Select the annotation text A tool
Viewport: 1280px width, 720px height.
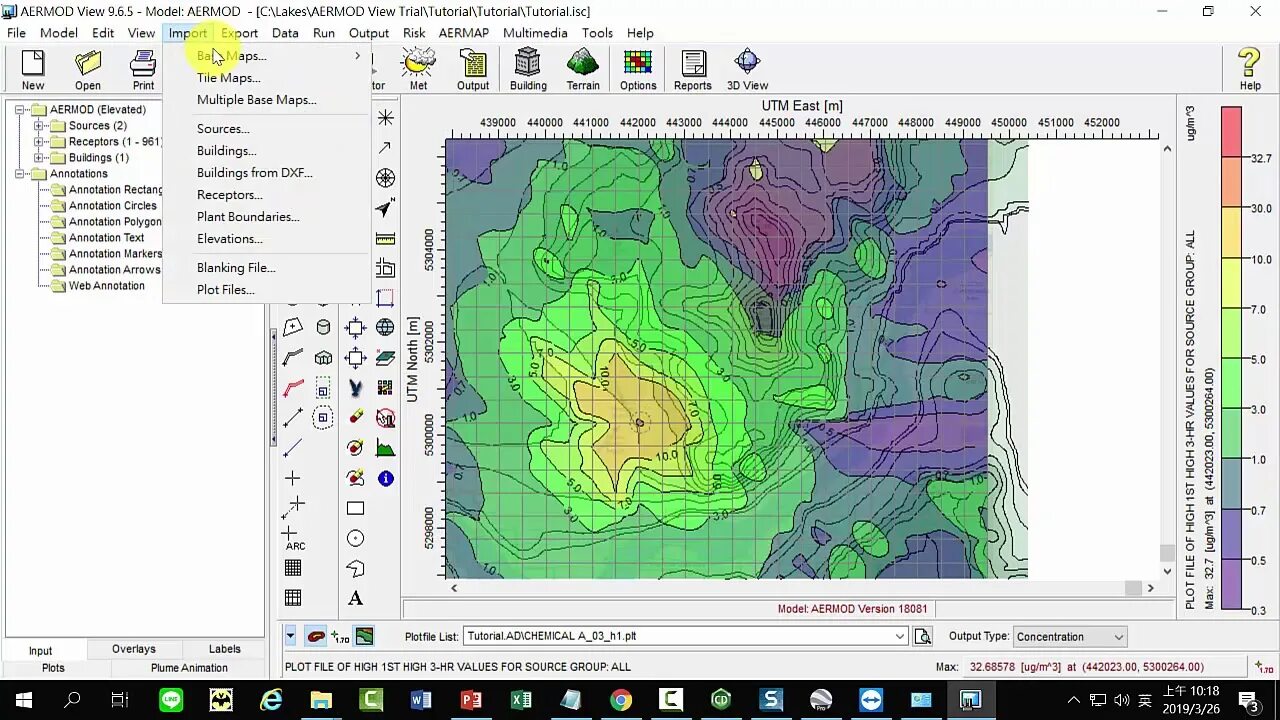click(x=355, y=598)
